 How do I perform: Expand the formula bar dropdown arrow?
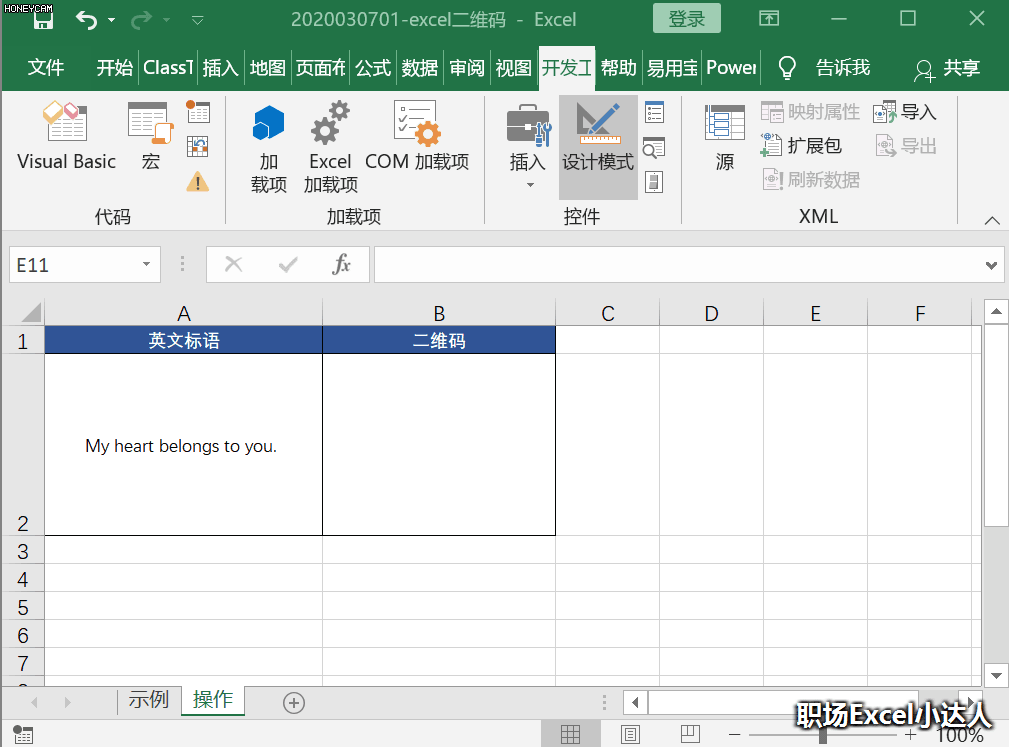click(990, 264)
